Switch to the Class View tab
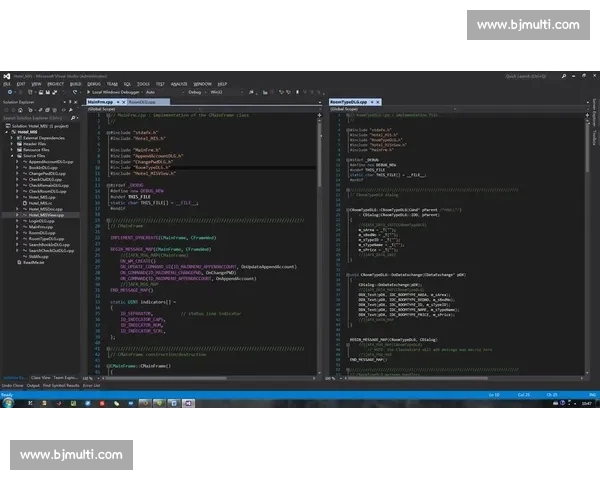The image size is (600, 480). click(41, 378)
